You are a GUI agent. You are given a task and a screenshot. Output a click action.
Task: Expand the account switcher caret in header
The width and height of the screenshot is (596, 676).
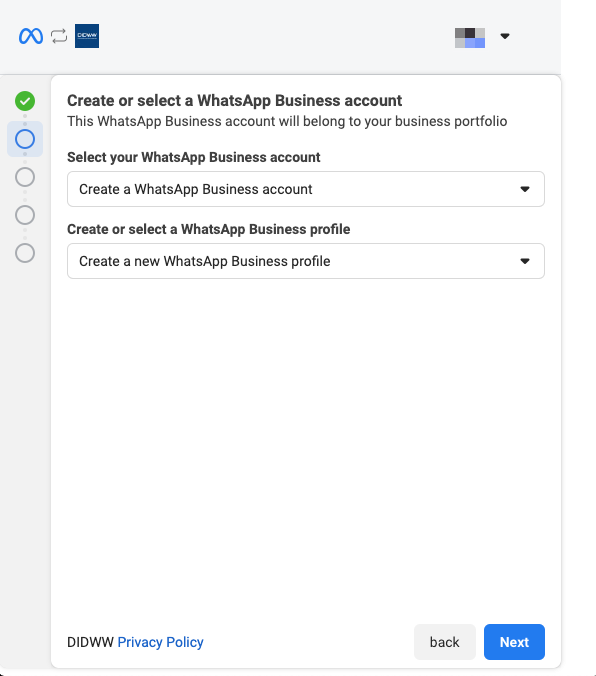coord(505,36)
